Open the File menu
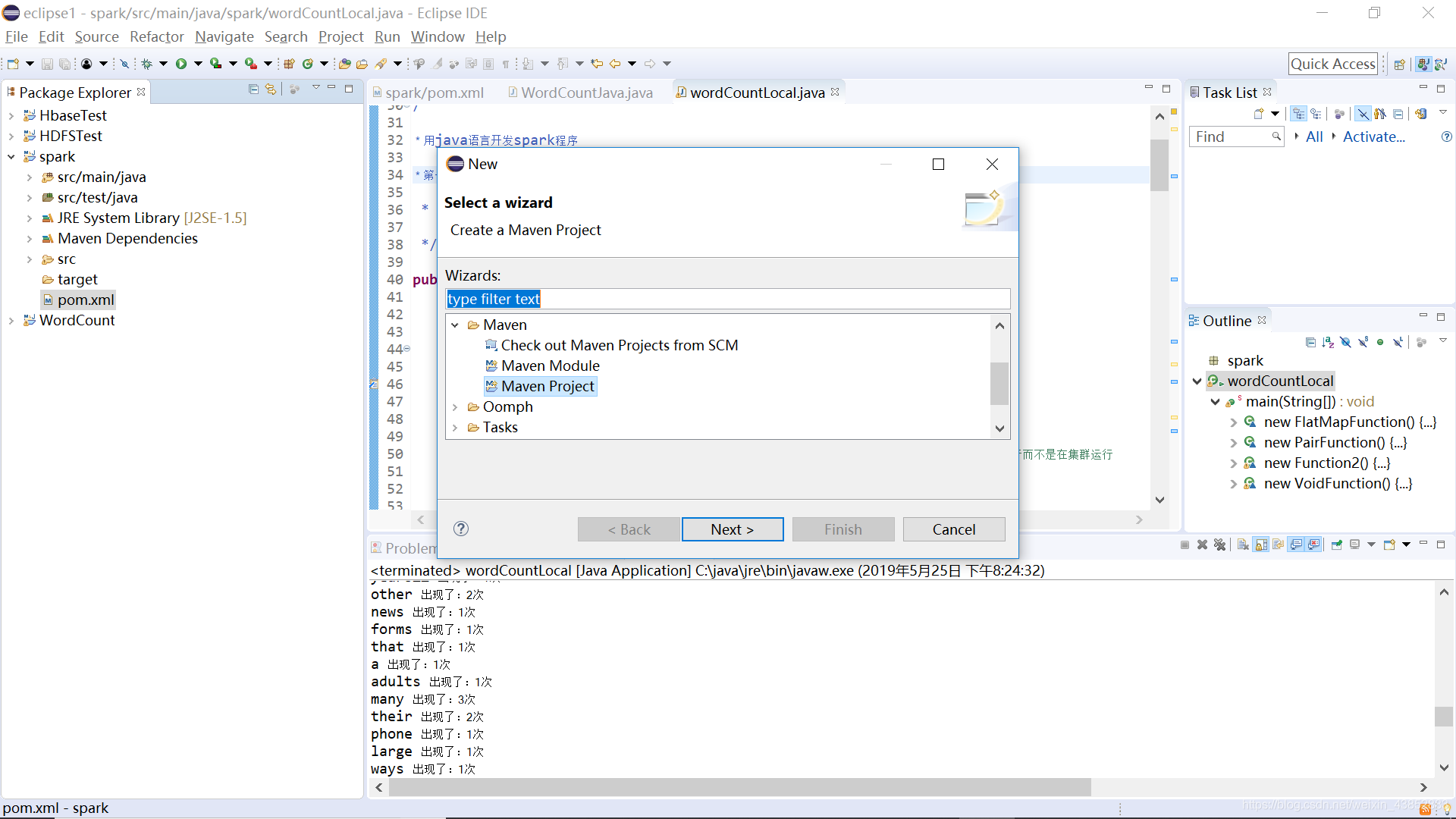Viewport: 1456px width, 819px height. pyautogui.click(x=17, y=36)
